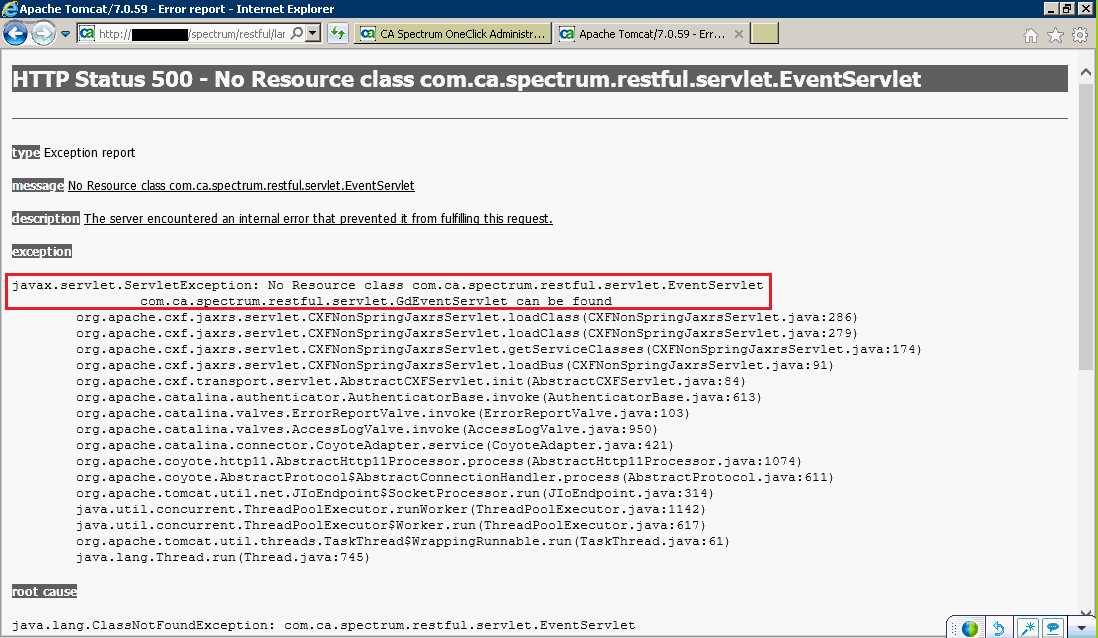Refresh the page with the green arrows icon
The image size is (1098, 638).
pyautogui.click(x=338, y=33)
